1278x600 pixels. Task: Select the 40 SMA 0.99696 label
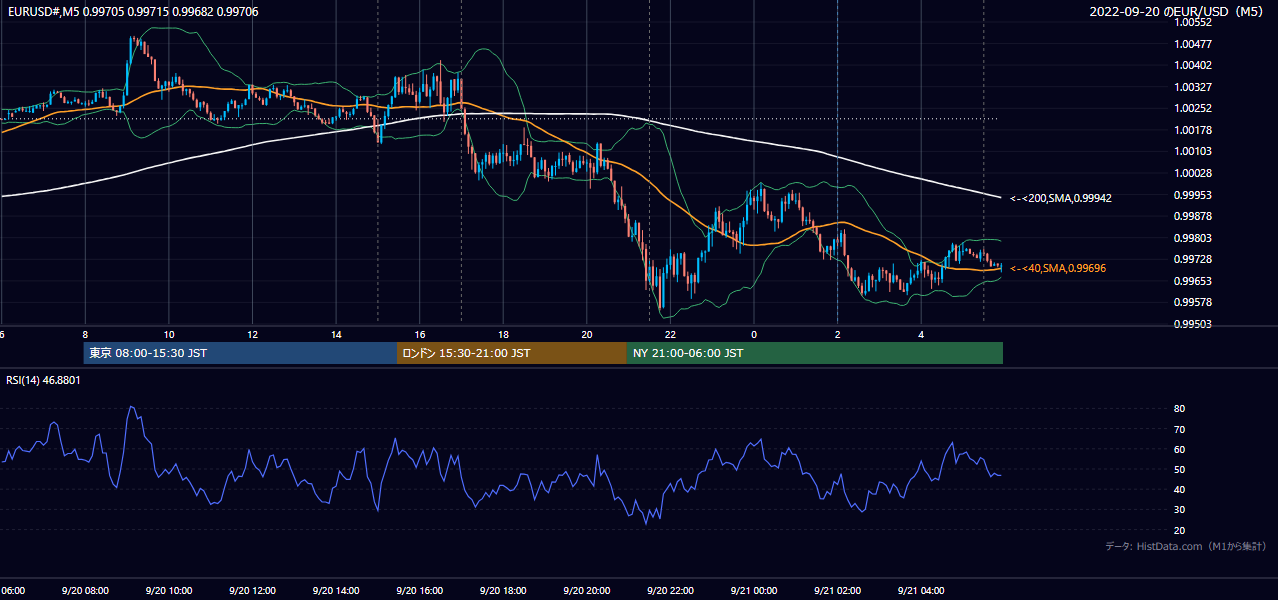(1058, 268)
